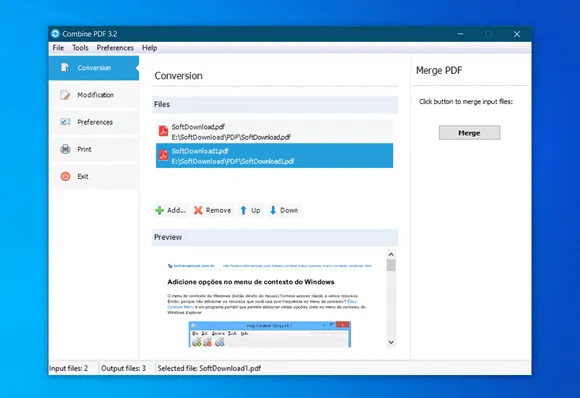Click the Print printer icon
The height and width of the screenshot is (398, 580).
coord(65,149)
